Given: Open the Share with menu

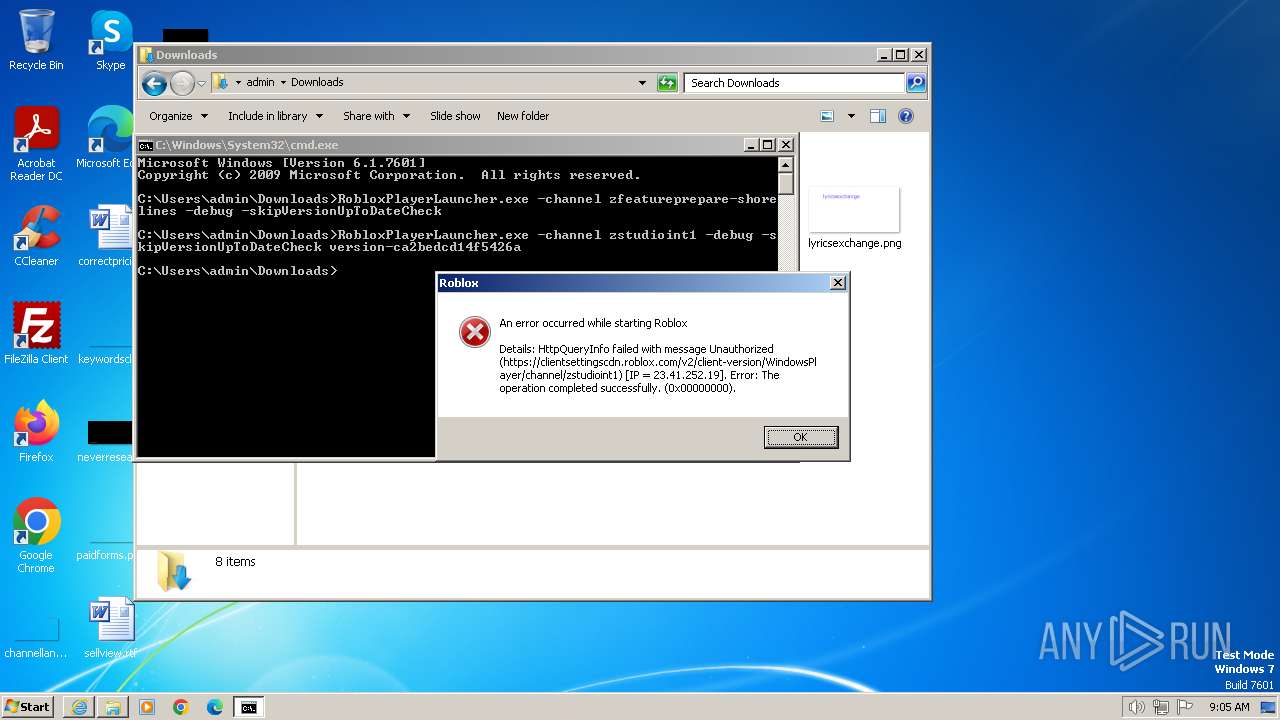Looking at the screenshot, I should click(x=377, y=116).
